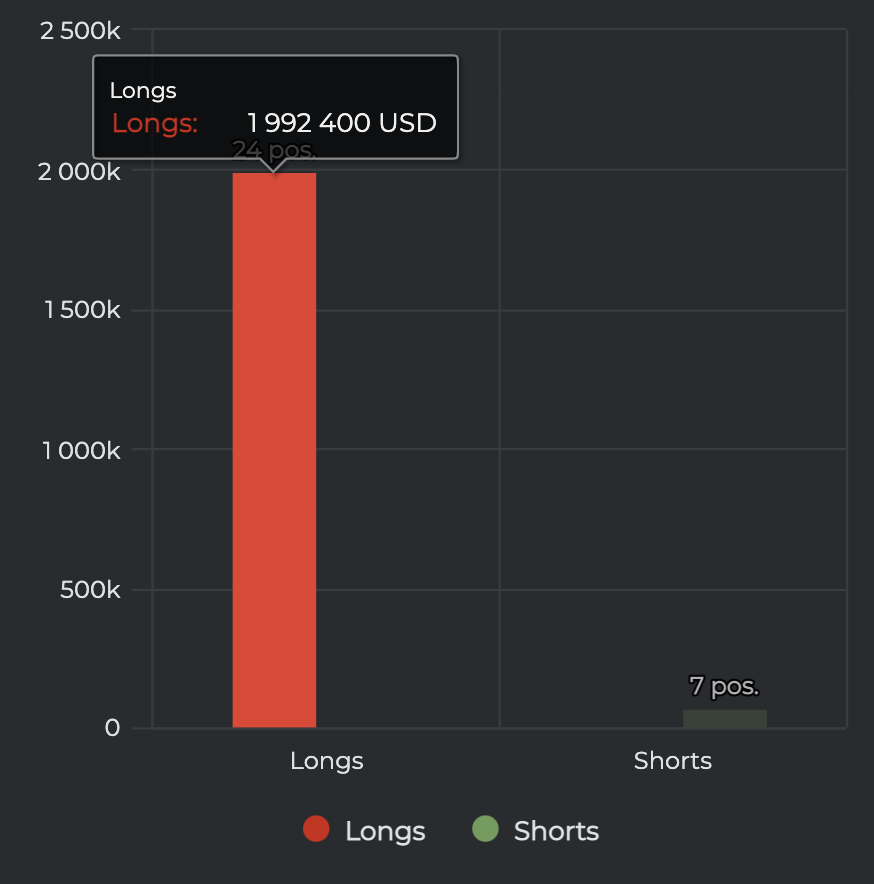
Task: Click the white Longs tooltip header
Action: pyautogui.click(x=143, y=90)
